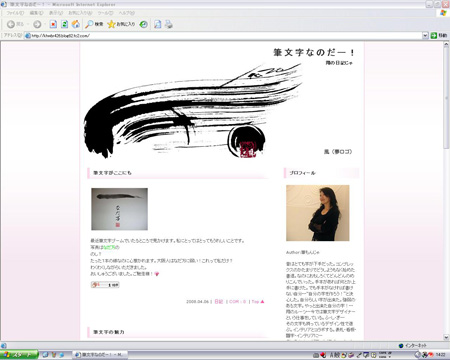Click the プロフィール sidebar heading
Image resolution: width=450 pixels, height=360 pixels.
(302, 173)
